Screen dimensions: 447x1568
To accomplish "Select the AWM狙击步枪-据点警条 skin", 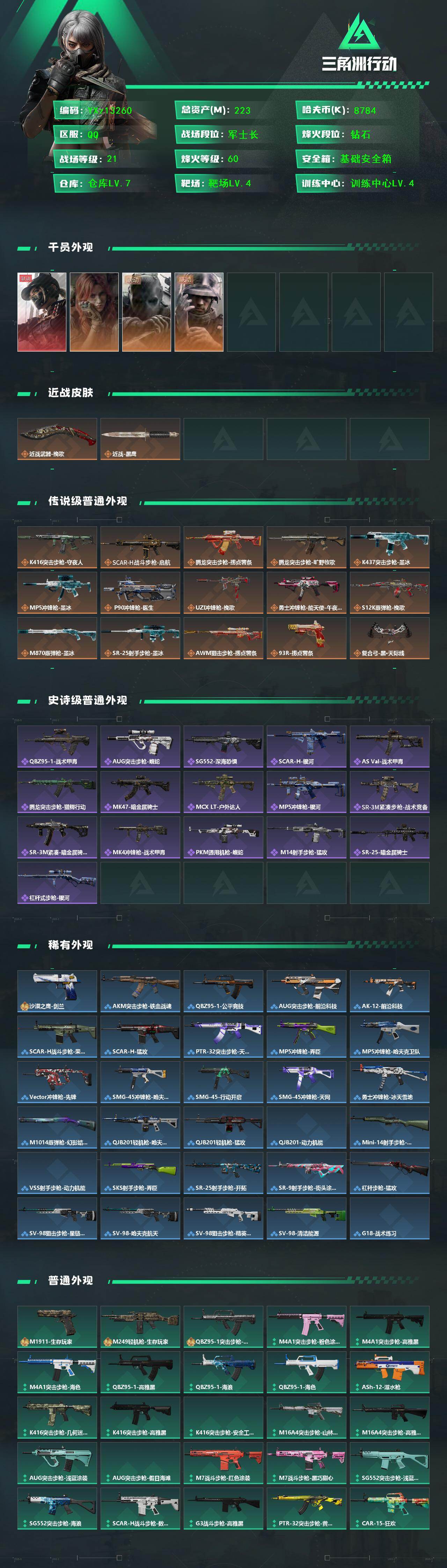I will pyautogui.click(x=223, y=638).
